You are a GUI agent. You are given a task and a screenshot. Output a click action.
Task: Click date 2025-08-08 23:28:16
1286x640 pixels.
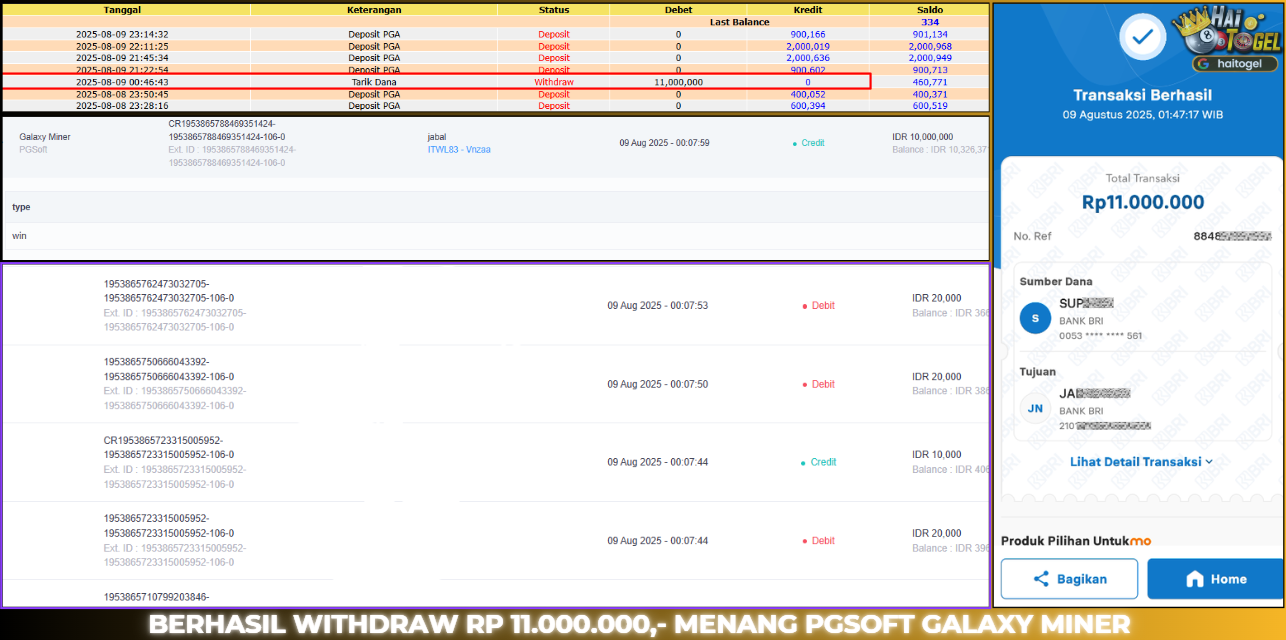pos(122,106)
